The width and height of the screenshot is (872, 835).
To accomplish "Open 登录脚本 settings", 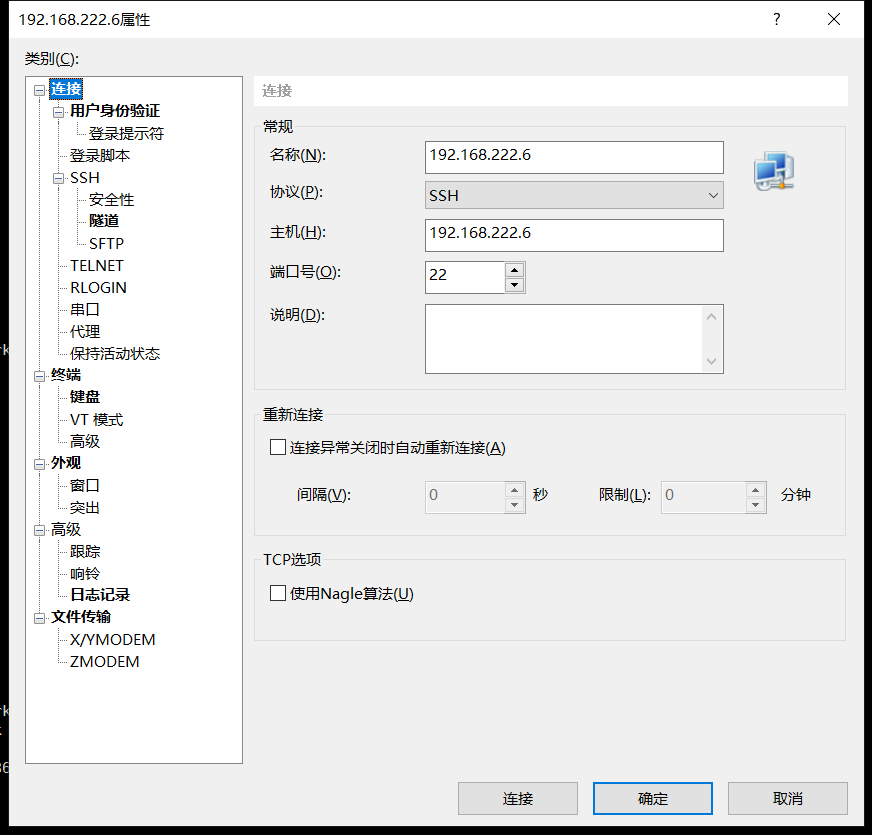I will (x=100, y=155).
